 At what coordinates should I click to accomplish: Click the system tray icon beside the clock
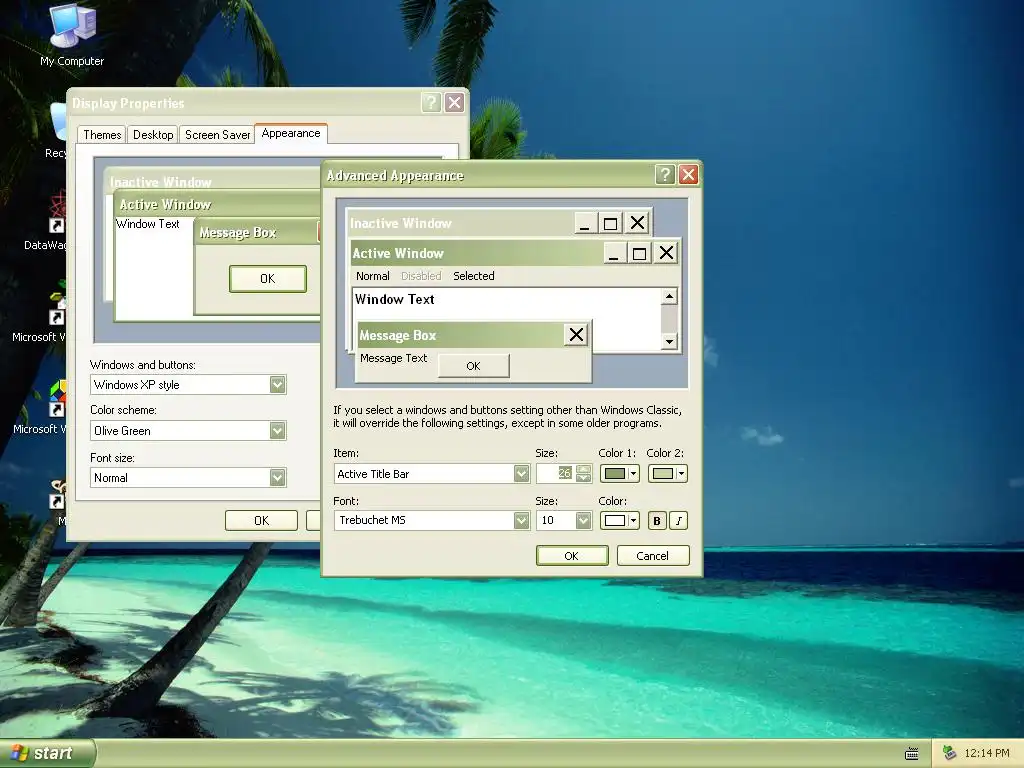[950, 753]
